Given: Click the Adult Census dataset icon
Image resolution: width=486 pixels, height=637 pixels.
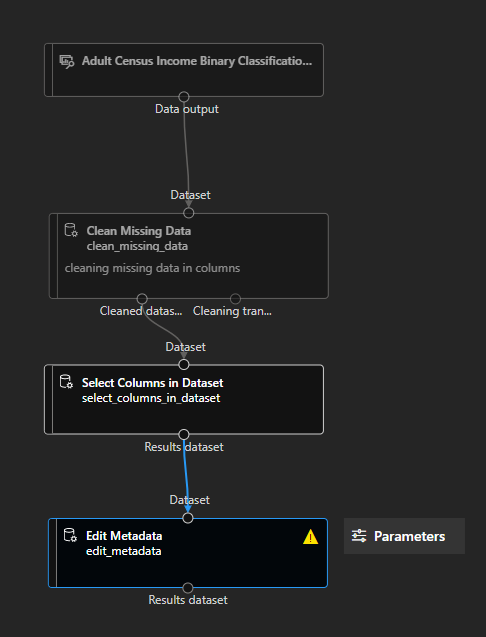Looking at the screenshot, I should [x=67, y=61].
